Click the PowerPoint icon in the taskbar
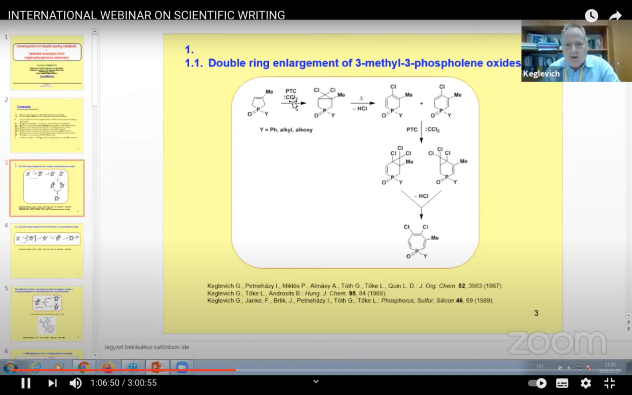 157,367
